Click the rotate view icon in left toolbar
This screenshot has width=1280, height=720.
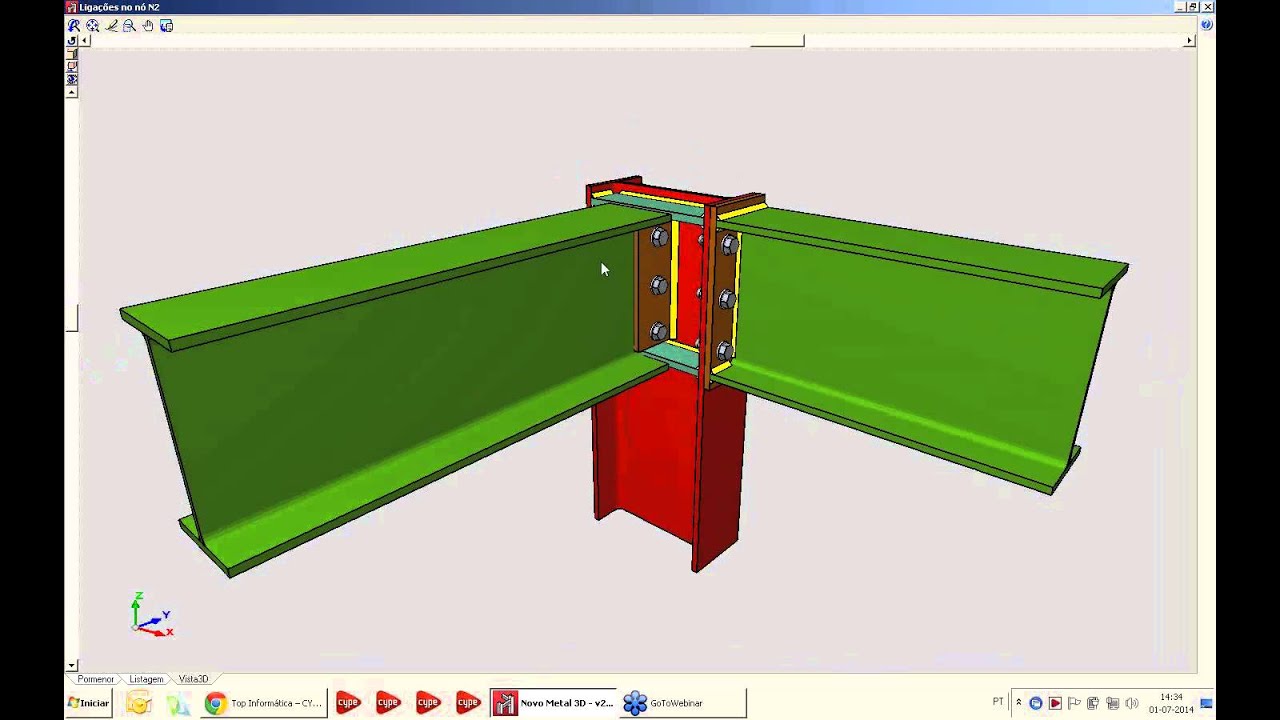pyautogui.click(x=72, y=41)
